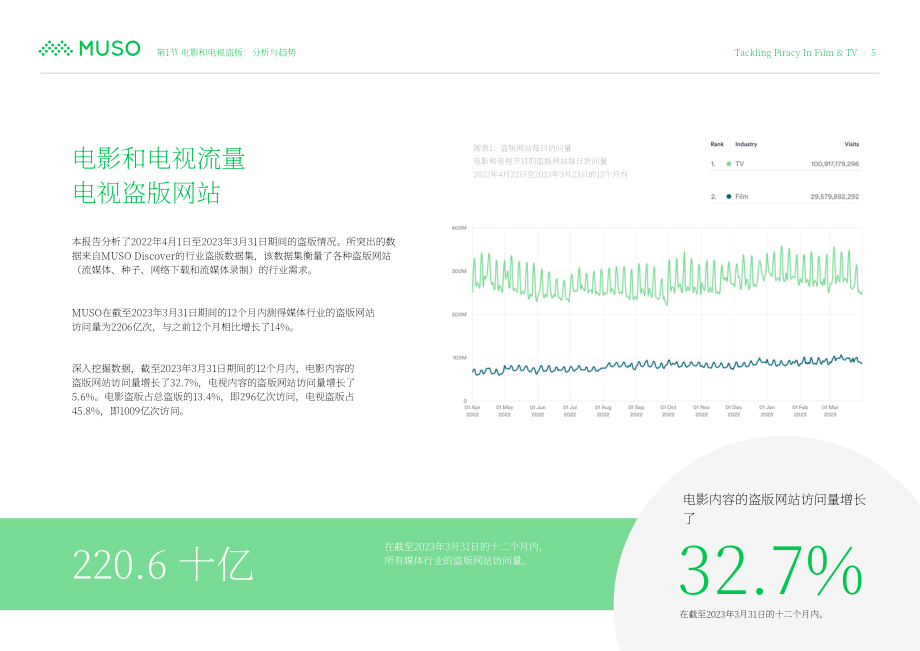920x651 pixels.
Task: Click the '300M' y-axis label
Action: pyautogui.click(x=459, y=272)
